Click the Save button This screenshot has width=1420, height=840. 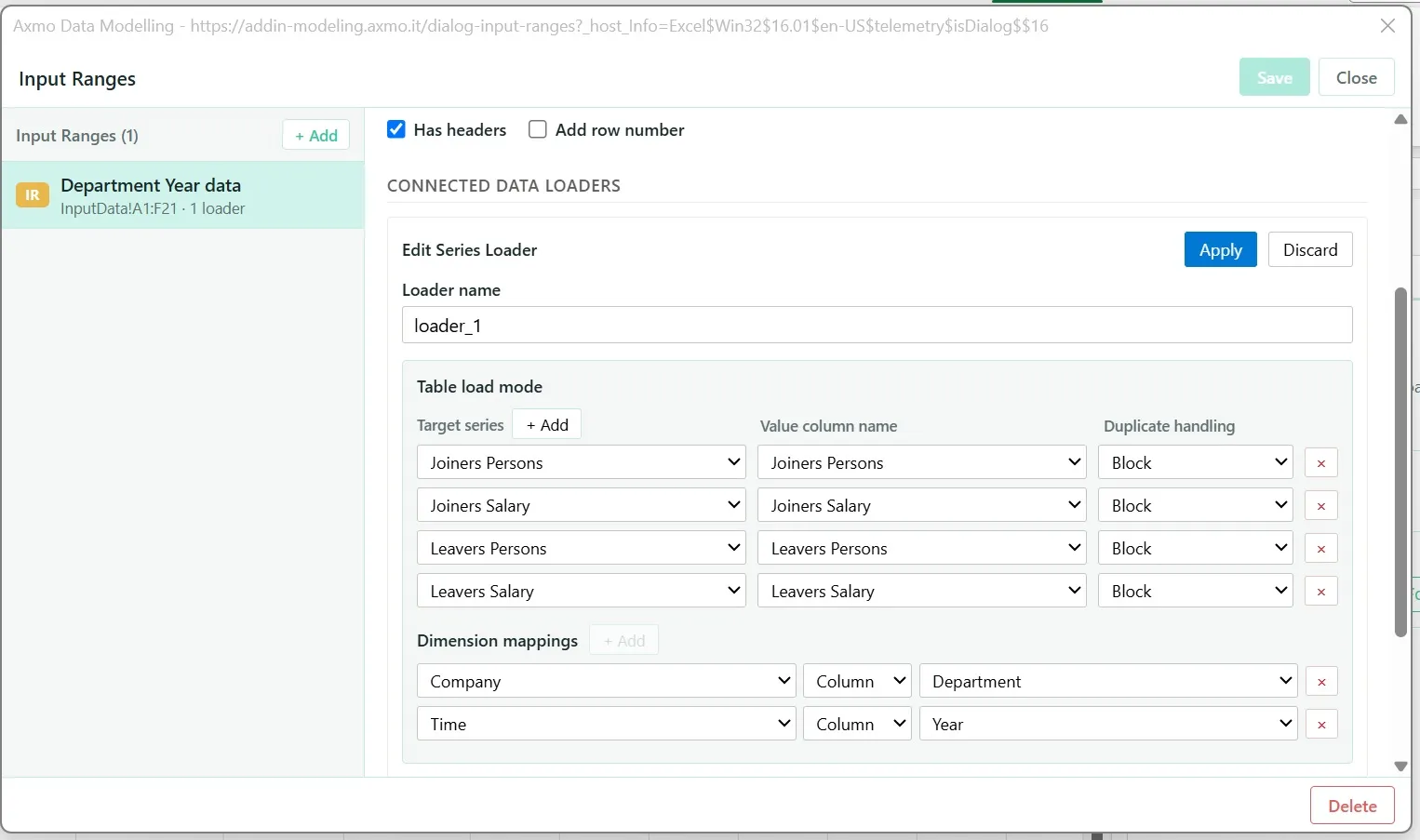1274,77
